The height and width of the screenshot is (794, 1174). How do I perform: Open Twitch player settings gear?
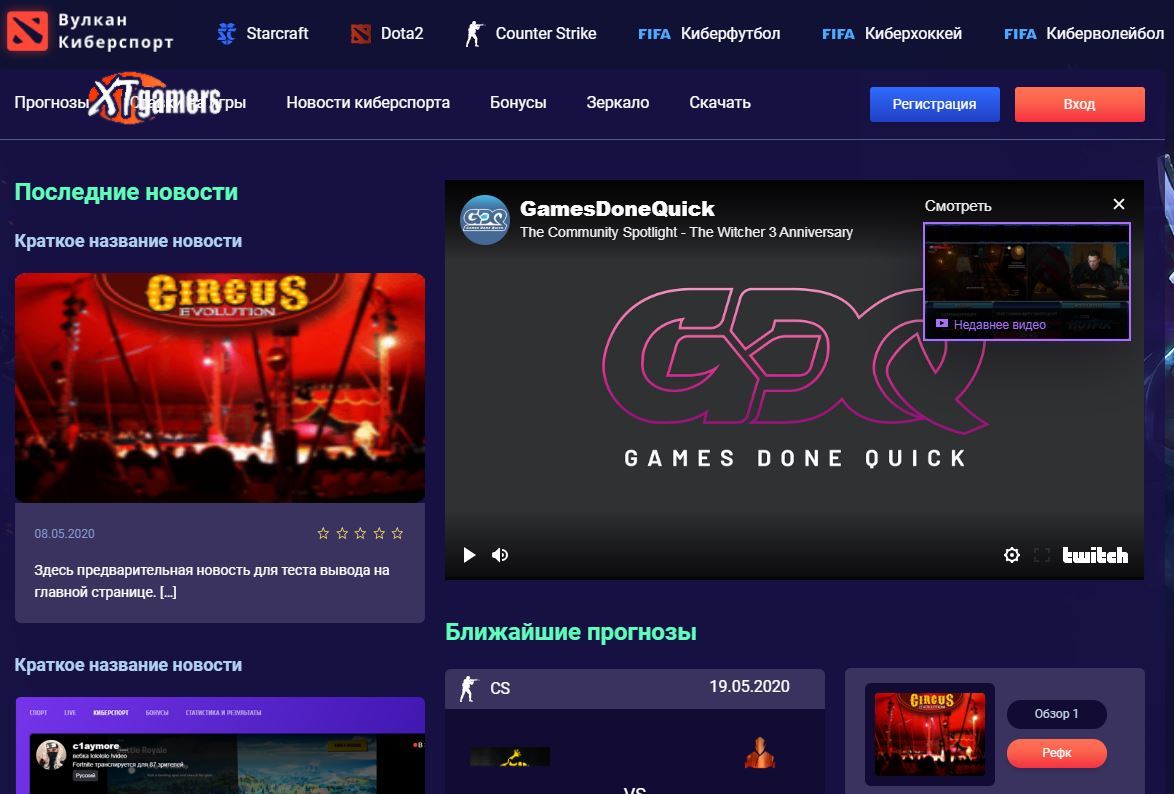pyautogui.click(x=1012, y=555)
